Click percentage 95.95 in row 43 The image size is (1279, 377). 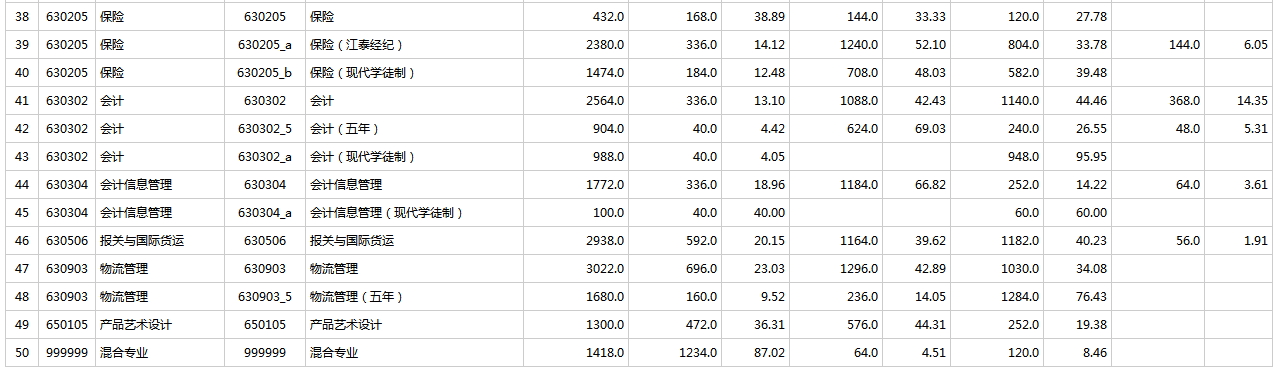pos(1091,157)
